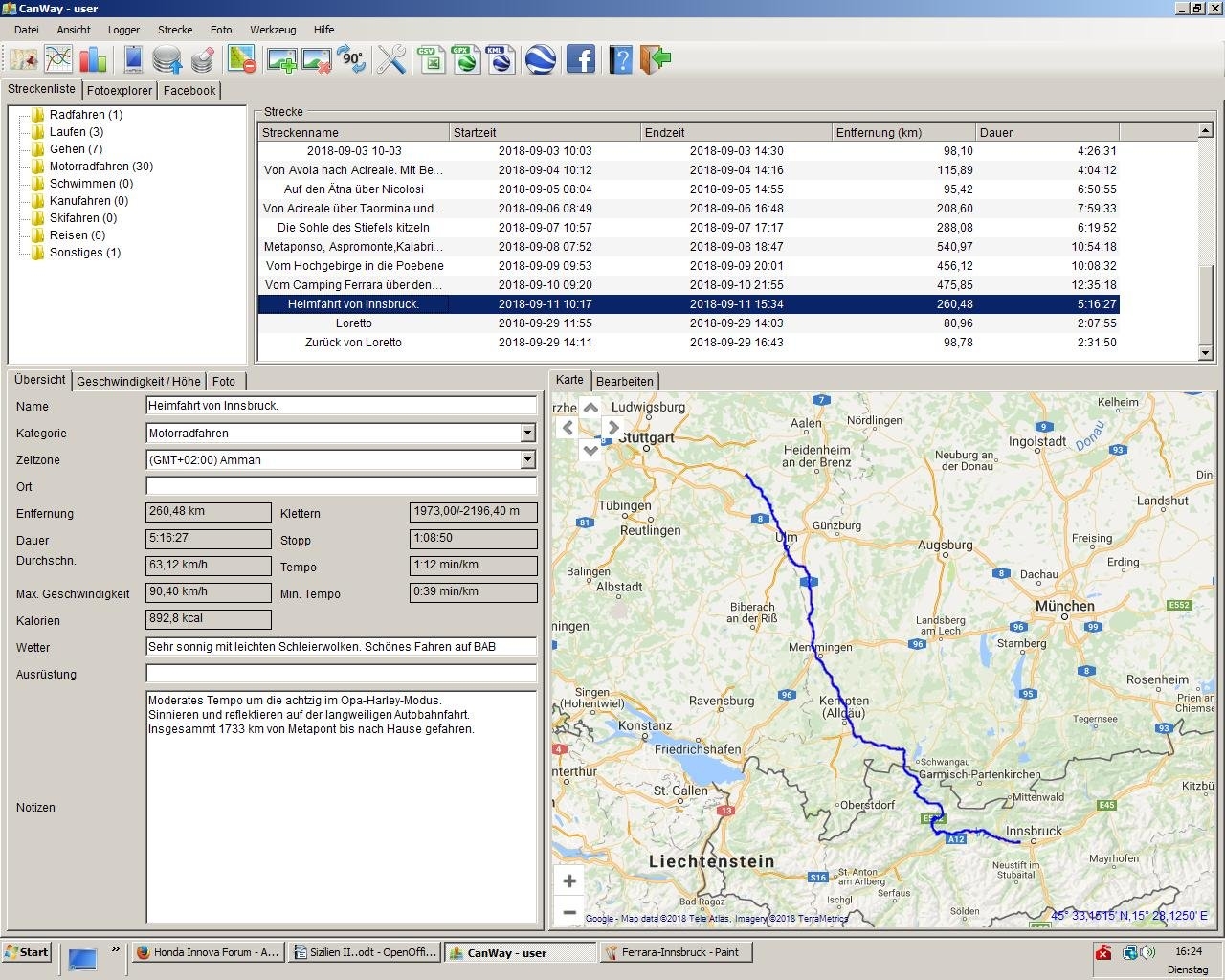The image size is (1225, 980).
Task: Switch to the Geschwindigkeit / Höhe tab
Action: (139, 381)
